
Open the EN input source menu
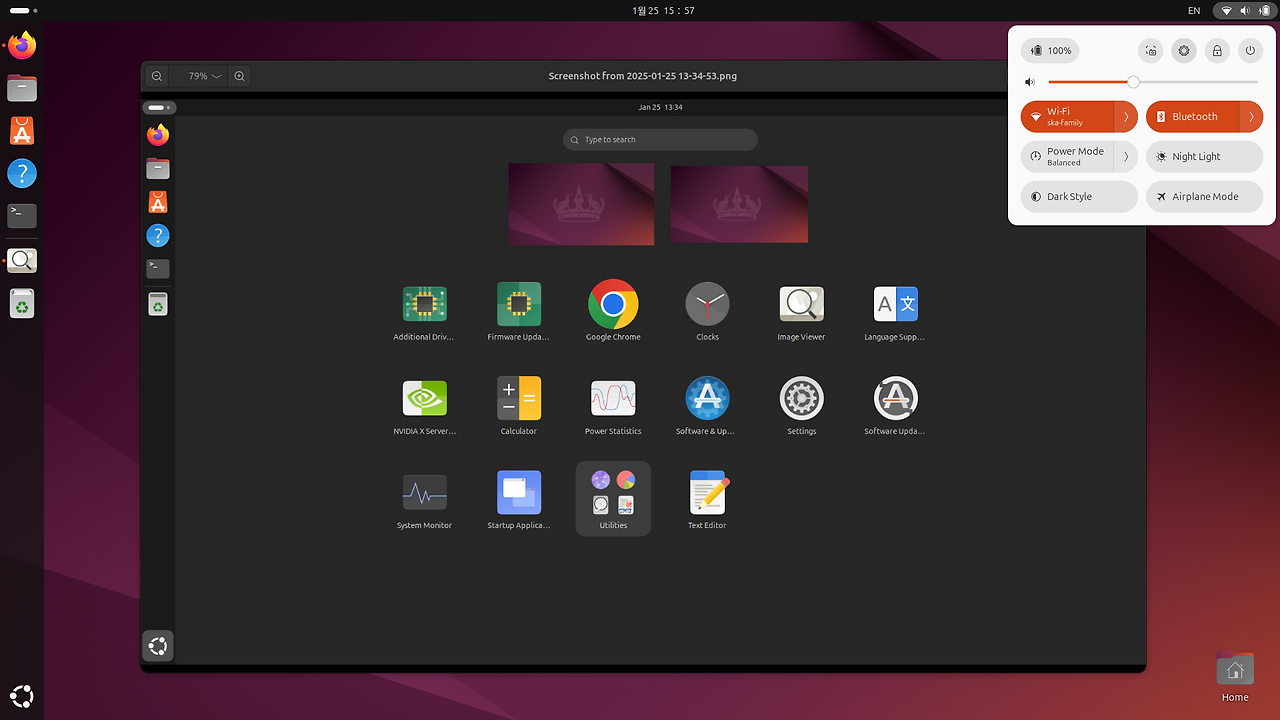1194,10
